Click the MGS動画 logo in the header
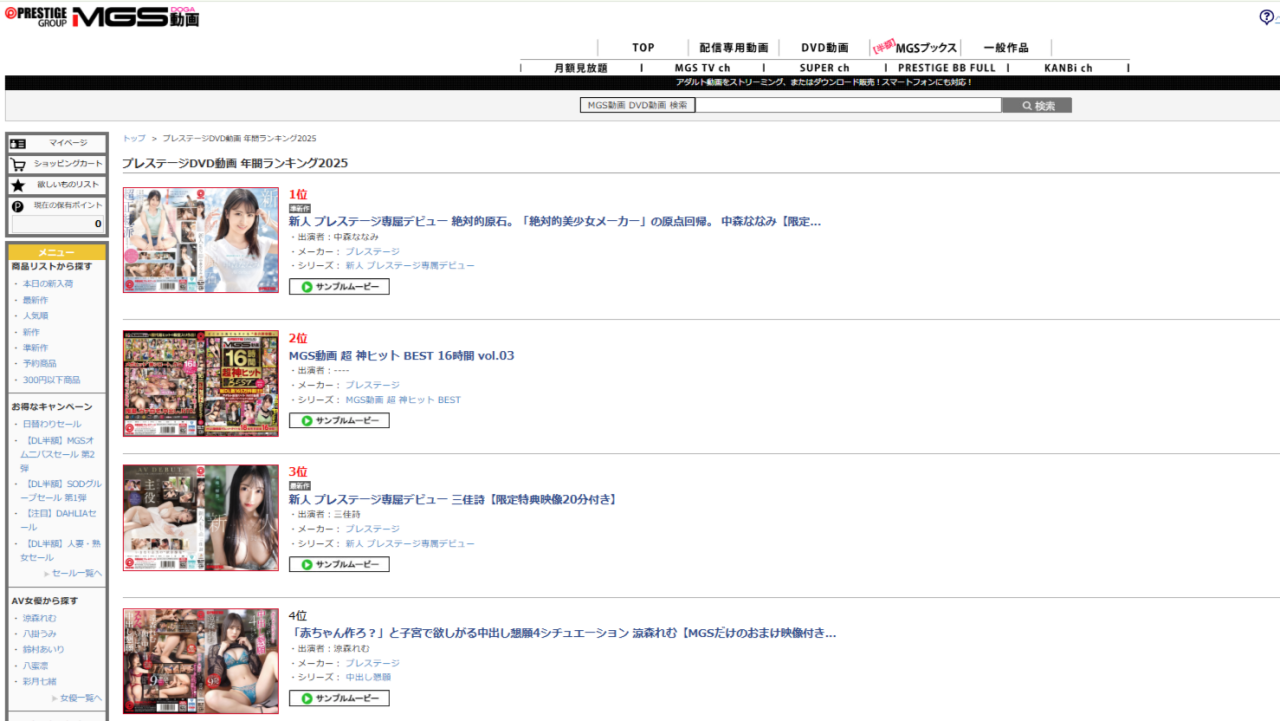Viewport: 1280px width, 721px height. (135, 17)
